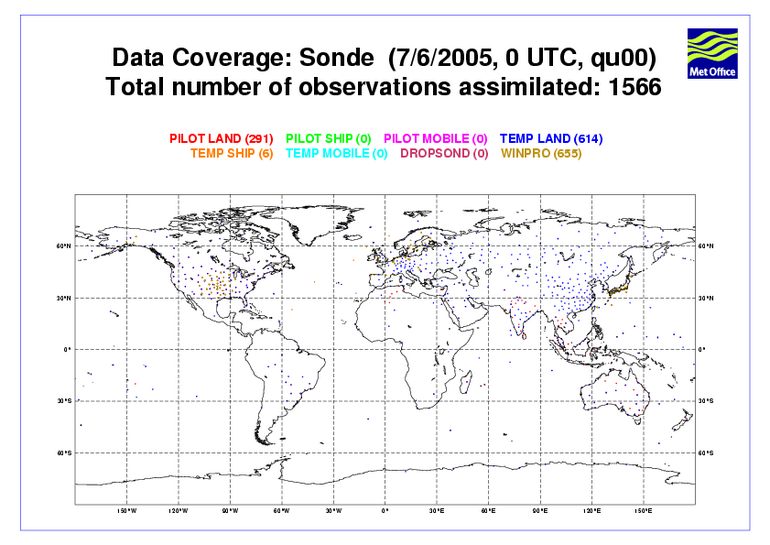Viewport: 770px width, 545px height.
Task: Select the PILOT SHIP (0) legend entry
Action: coord(329,138)
